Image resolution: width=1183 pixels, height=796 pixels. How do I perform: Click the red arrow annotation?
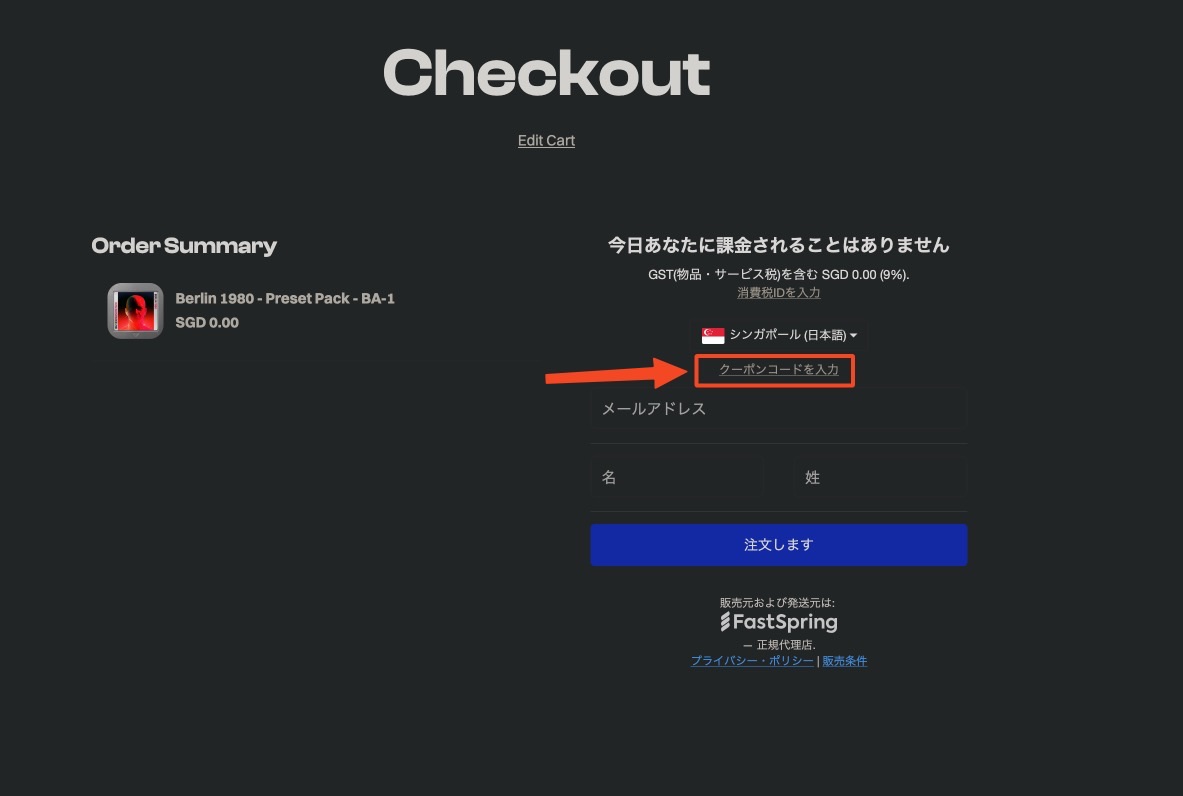(x=616, y=372)
